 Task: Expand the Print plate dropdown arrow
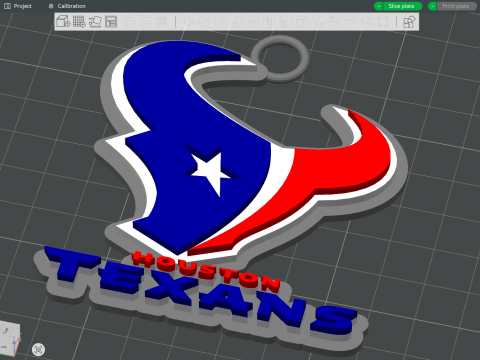432,6
